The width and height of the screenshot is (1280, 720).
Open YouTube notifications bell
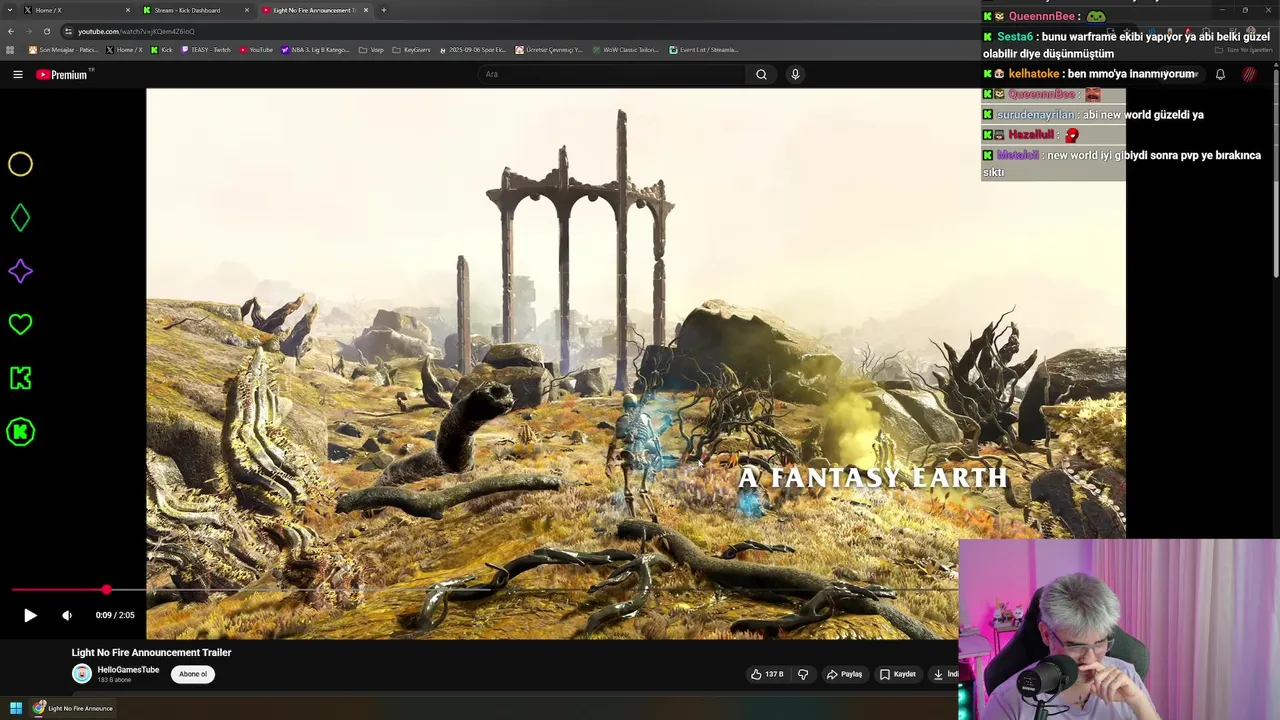tap(1220, 74)
